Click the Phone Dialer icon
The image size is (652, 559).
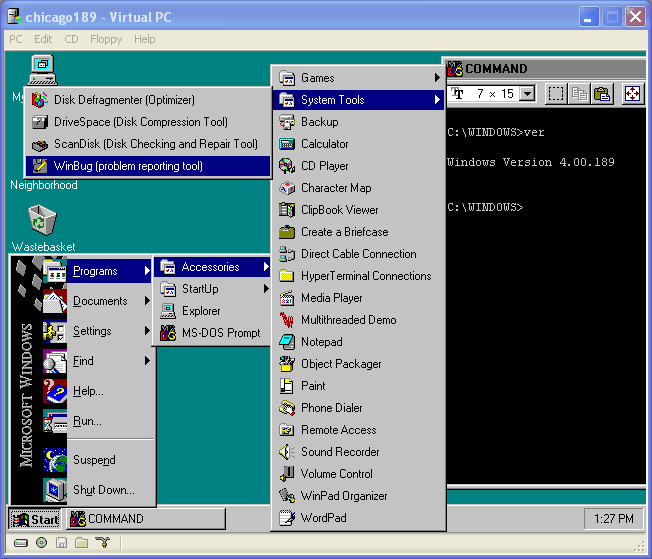pos(287,408)
